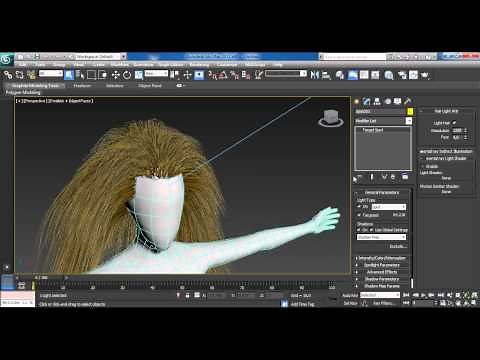This screenshot has width=480, height=360.
Task: Toggle the 3D Snaps tool
Action: [212, 75]
